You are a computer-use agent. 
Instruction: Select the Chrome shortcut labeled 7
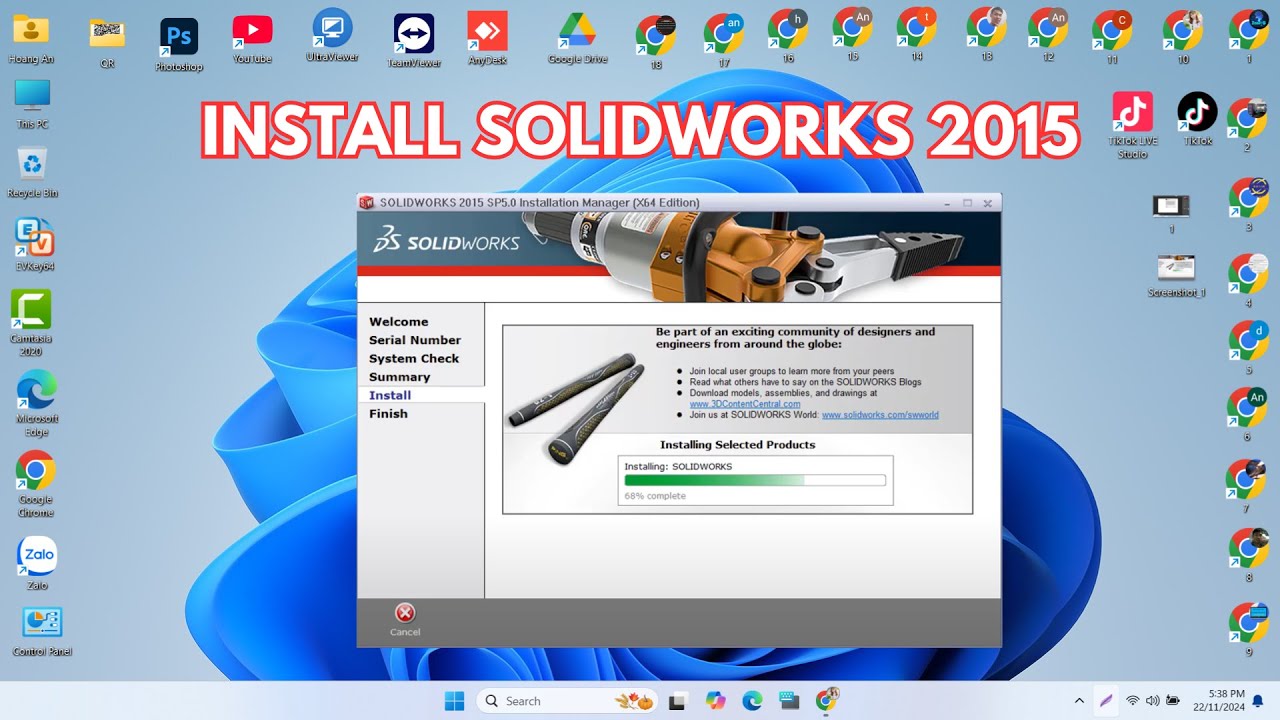click(1246, 487)
